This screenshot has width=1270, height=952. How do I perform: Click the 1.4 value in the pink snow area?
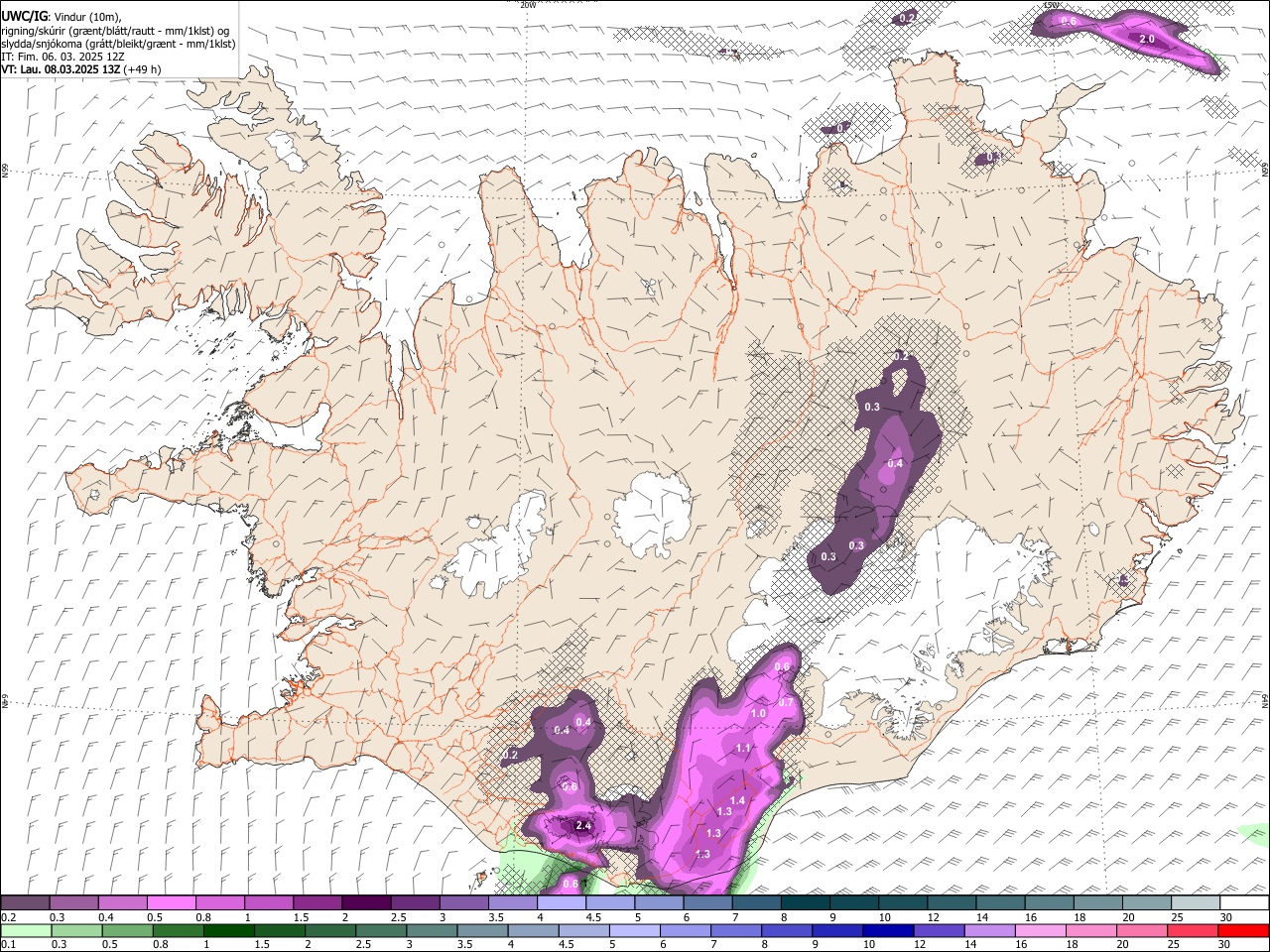click(737, 800)
